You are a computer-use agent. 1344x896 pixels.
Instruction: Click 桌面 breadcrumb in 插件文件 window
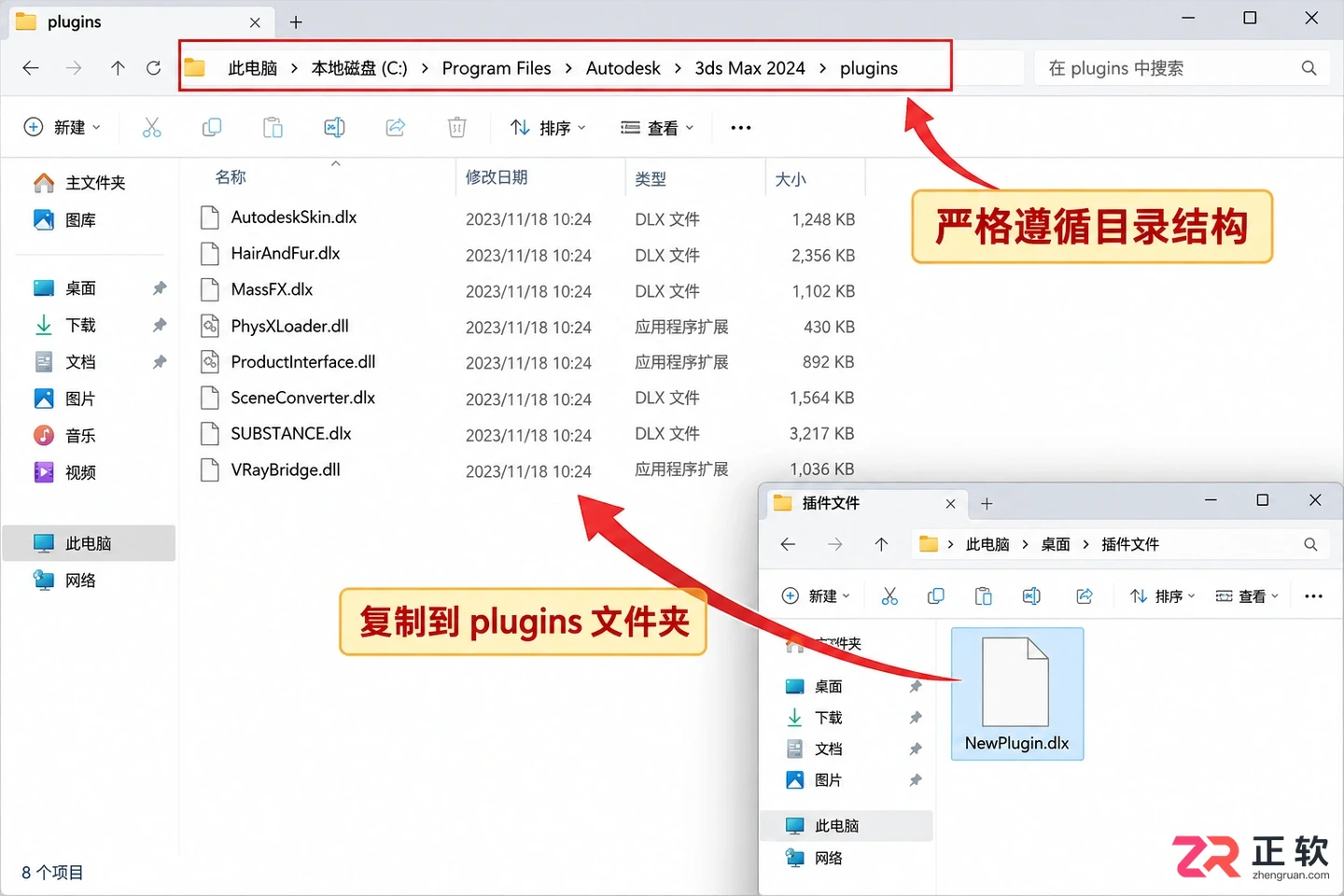pyautogui.click(x=1056, y=544)
